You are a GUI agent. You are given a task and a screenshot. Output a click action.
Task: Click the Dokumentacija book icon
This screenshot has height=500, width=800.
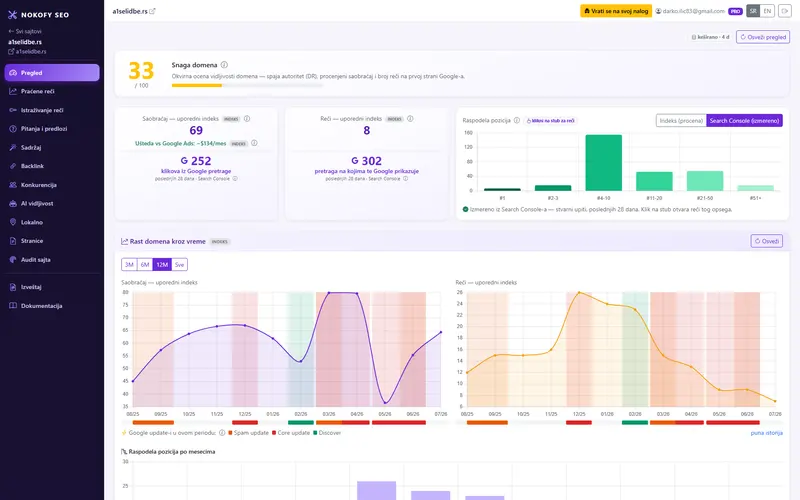tap(13, 306)
